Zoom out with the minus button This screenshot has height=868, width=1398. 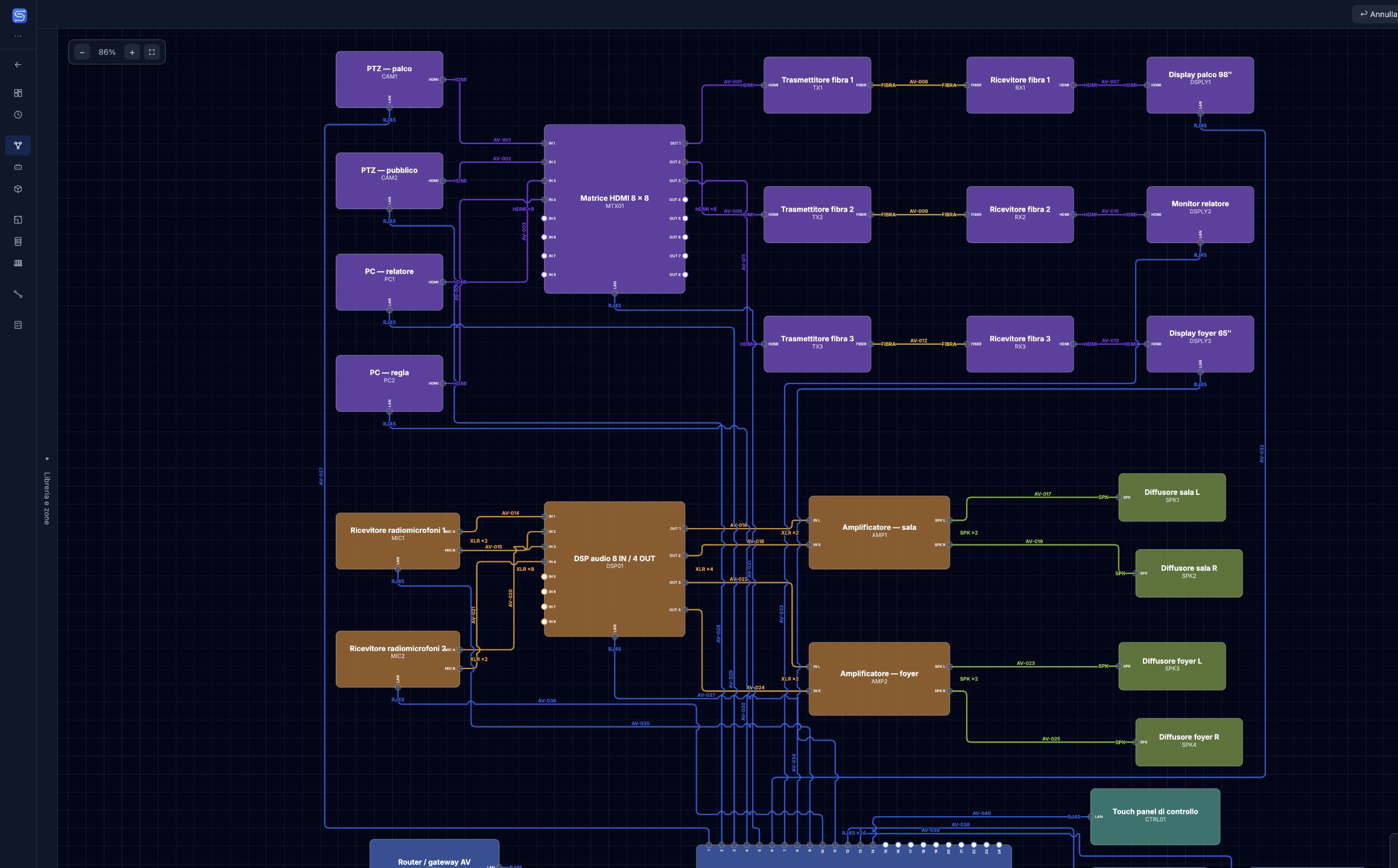pos(82,52)
